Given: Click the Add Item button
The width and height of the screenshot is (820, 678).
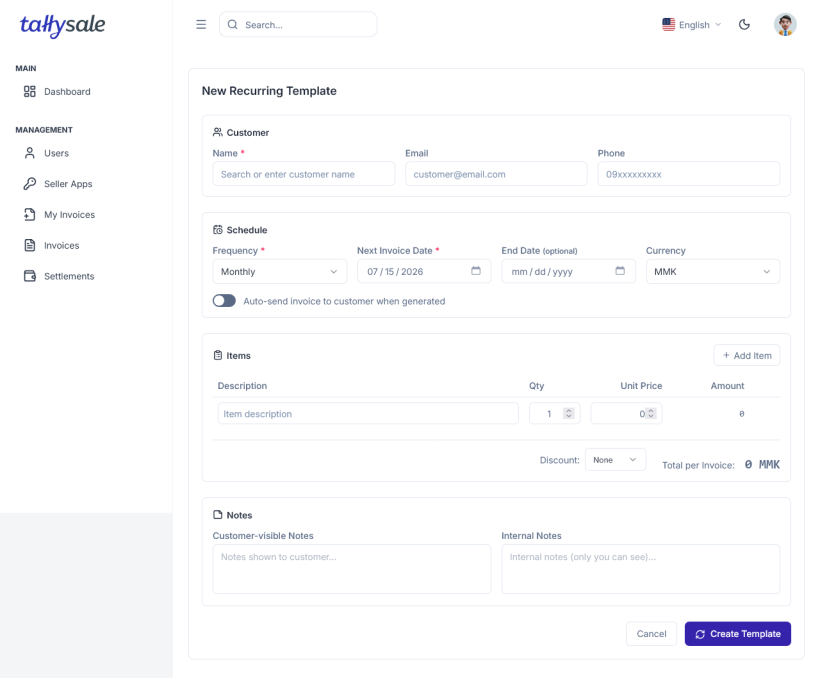Looking at the screenshot, I should (746, 355).
